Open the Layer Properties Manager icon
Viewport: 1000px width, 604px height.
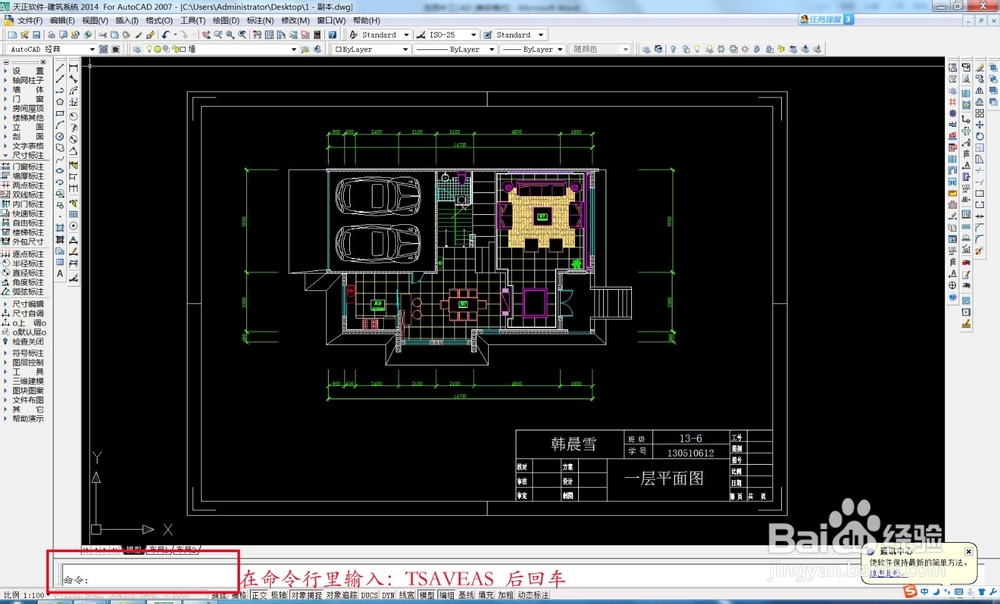pyautogui.click(x=137, y=49)
